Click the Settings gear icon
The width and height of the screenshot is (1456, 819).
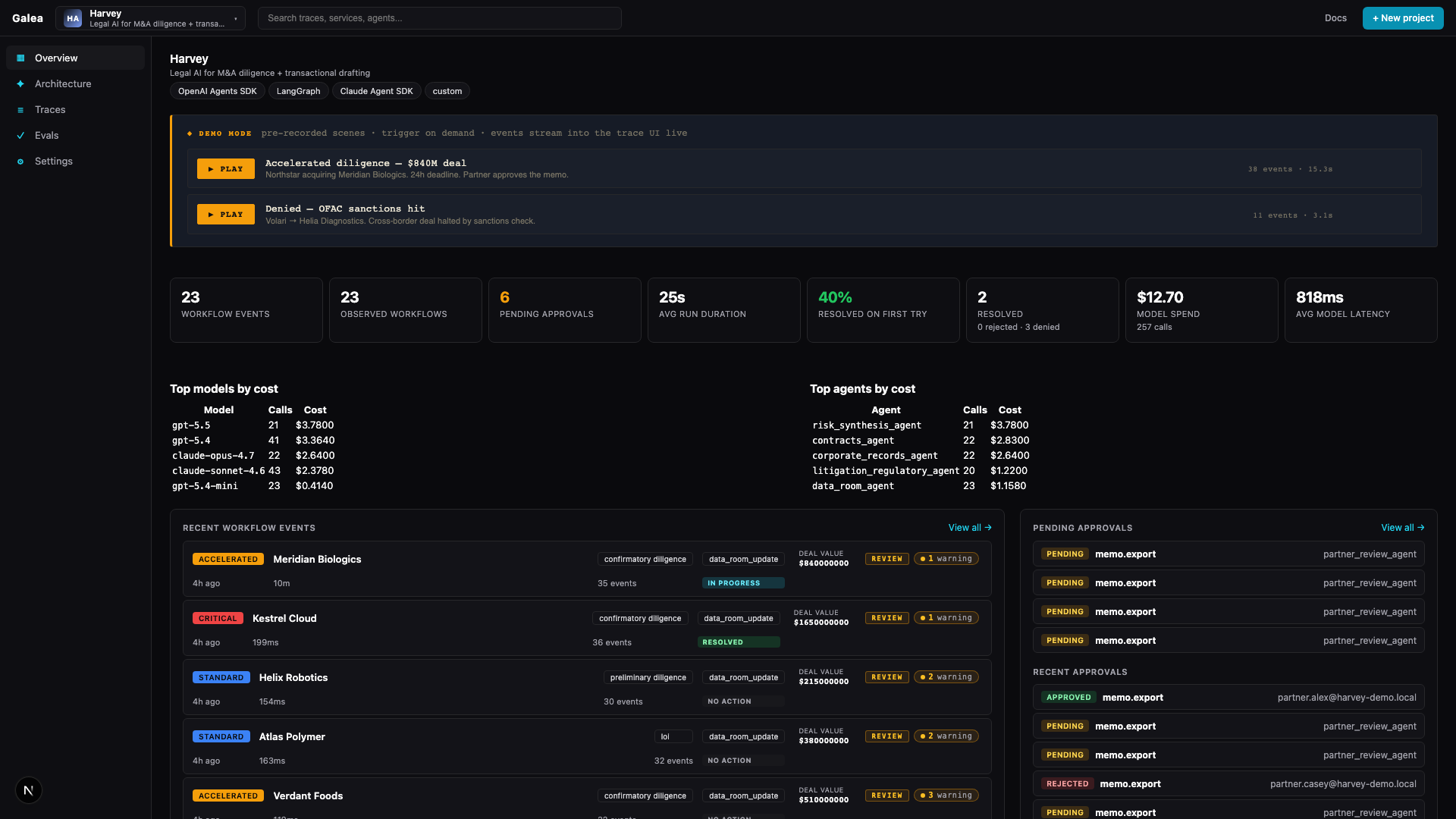(20, 162)
